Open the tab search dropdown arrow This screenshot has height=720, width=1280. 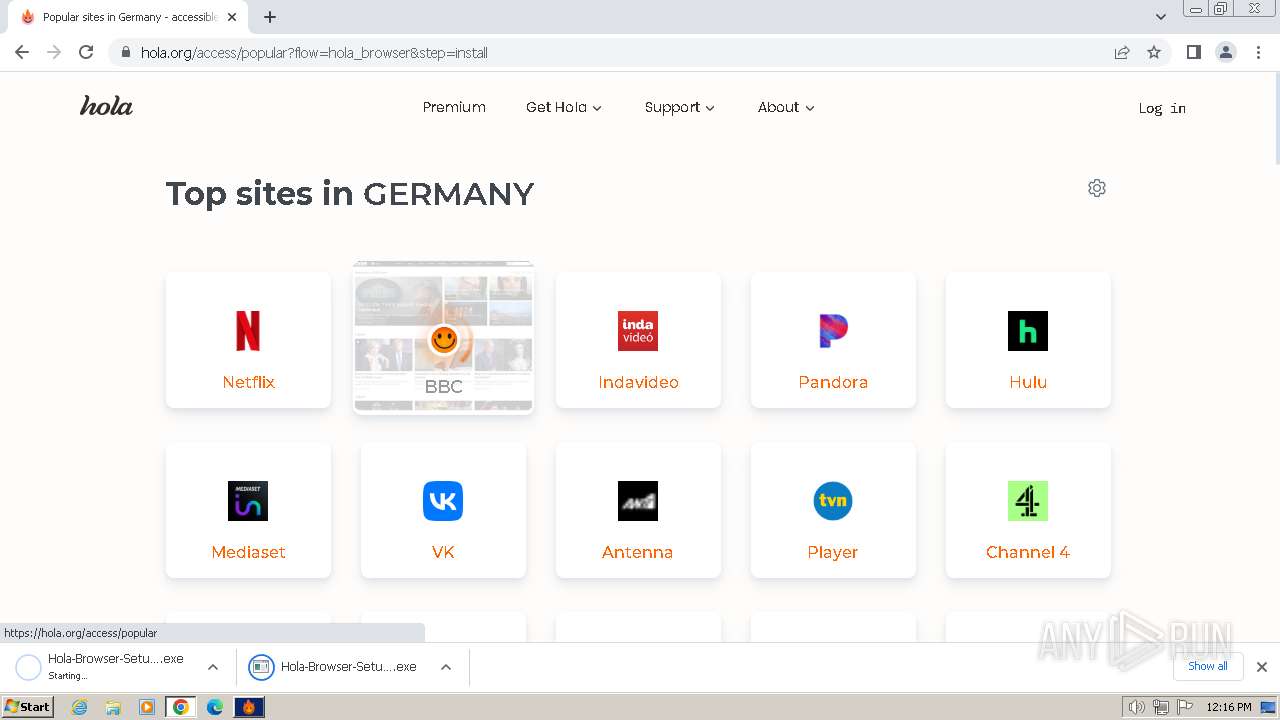click(x=1161, y=17)
